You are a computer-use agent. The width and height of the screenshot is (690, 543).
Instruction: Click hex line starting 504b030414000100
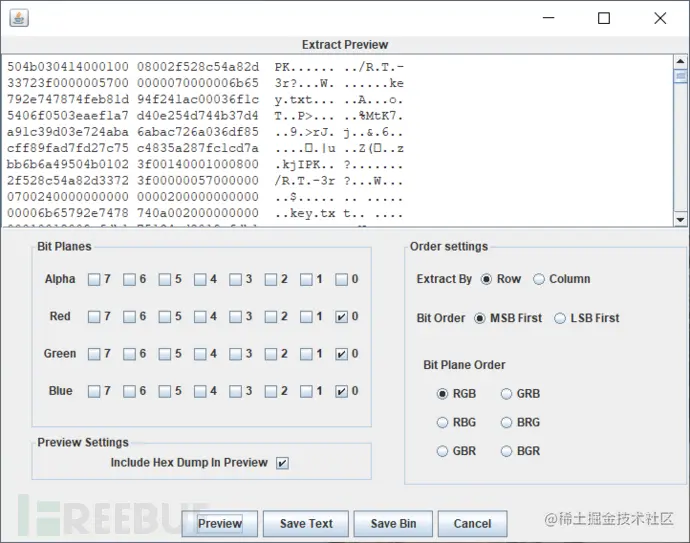point(205,67)
